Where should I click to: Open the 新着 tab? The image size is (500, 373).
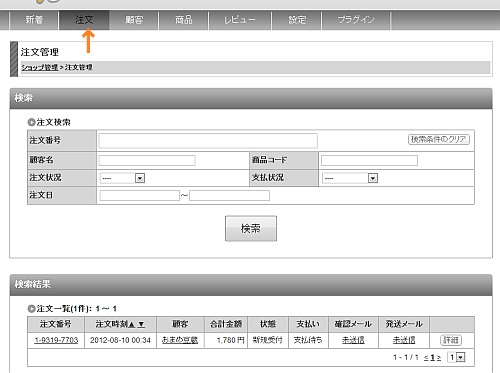34,20
